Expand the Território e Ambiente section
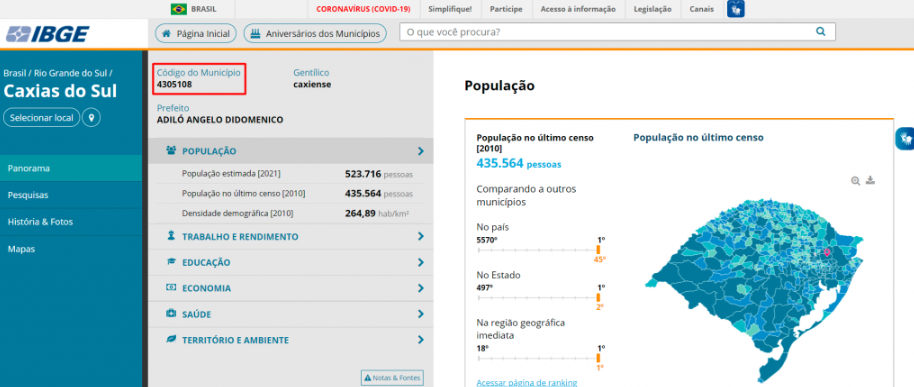Viewport: 914px width, 387px height. 291,340
